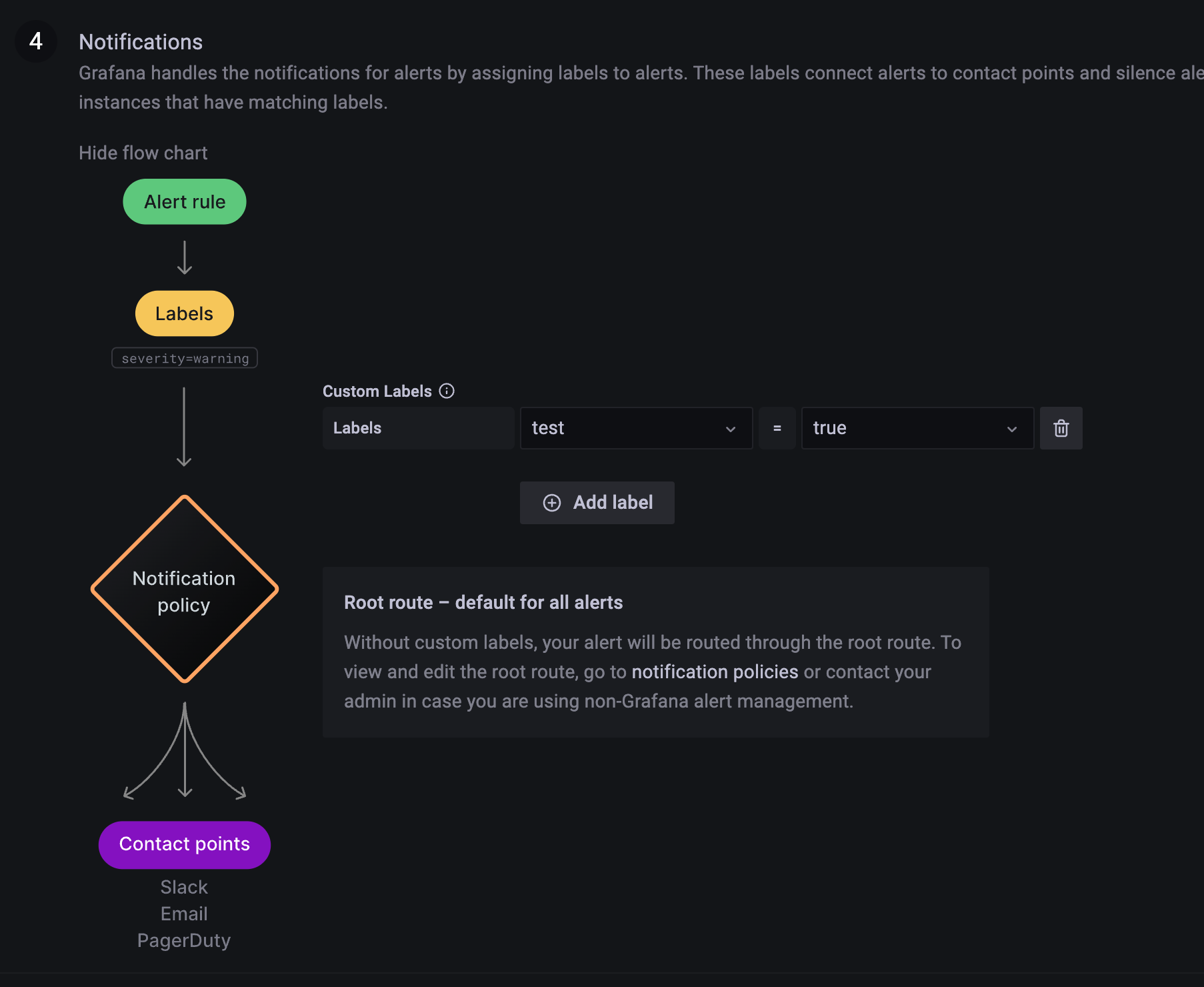This screenshot has height=987, width=1204.
Task: Open the notification policies link
Action: tap(715, 672)
